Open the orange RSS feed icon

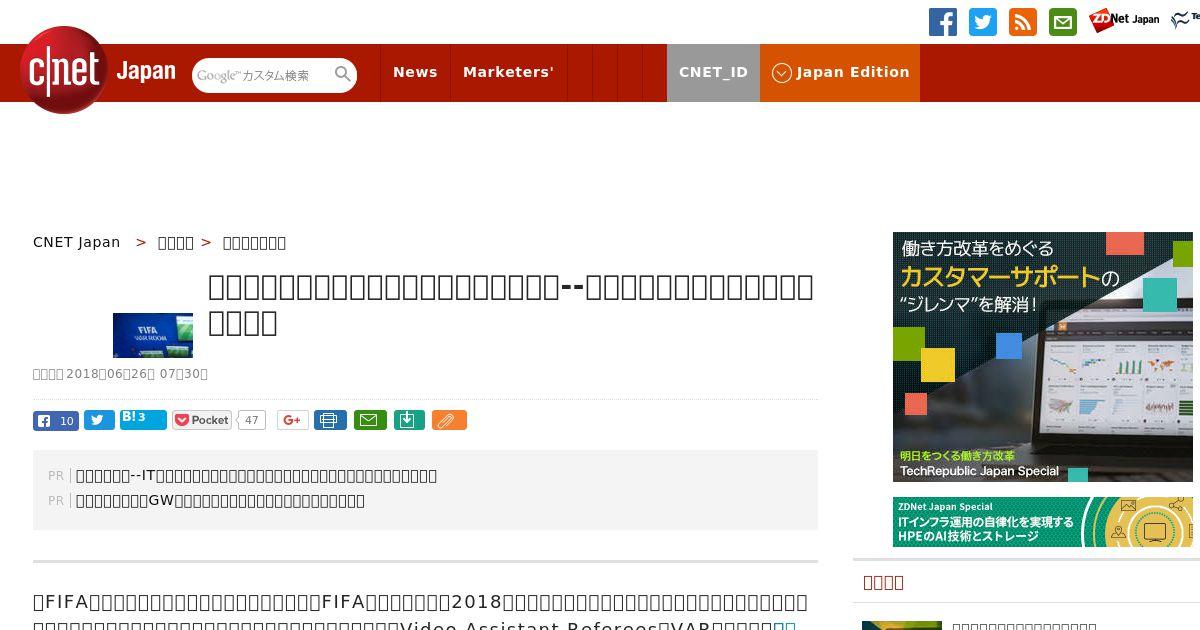(x=1023, y=22)
